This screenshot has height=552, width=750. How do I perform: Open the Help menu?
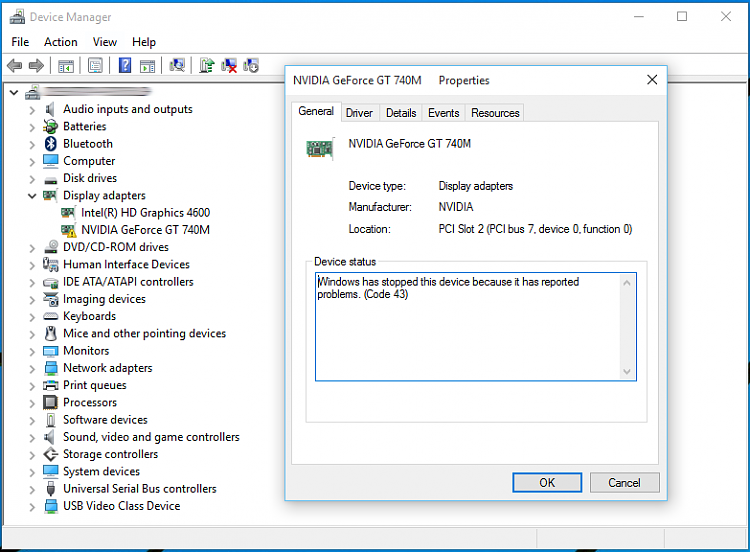pyautogui.click(x=144, y=42)
